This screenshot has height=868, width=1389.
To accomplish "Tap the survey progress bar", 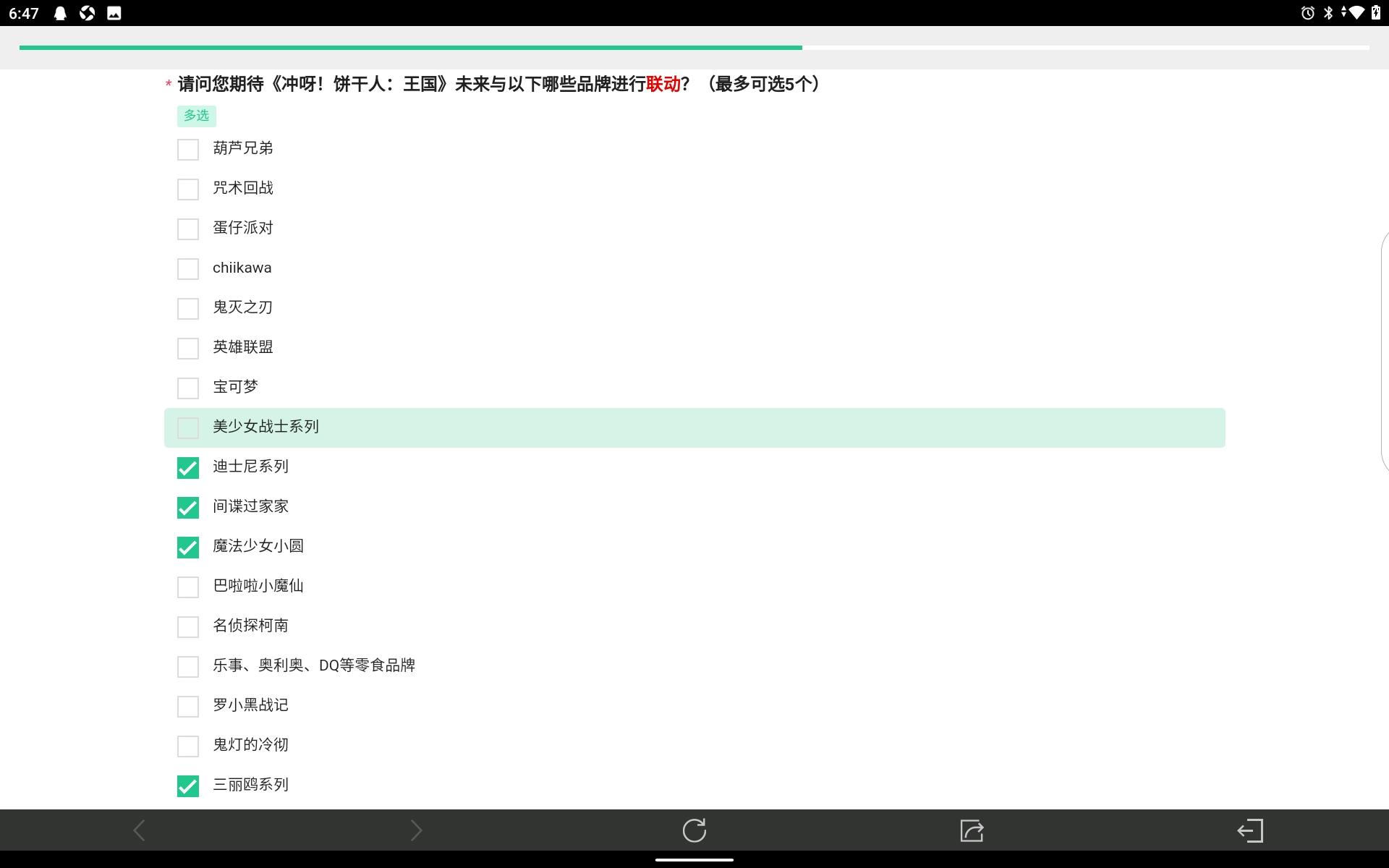I will [694, 48].
